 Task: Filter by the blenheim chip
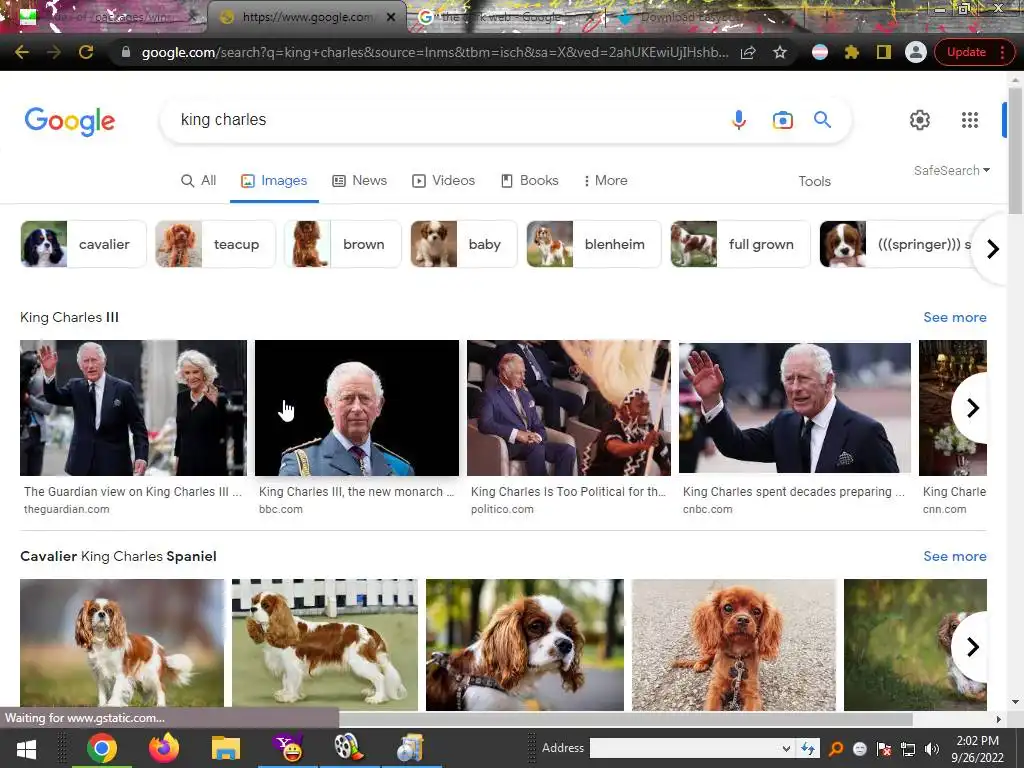[594, 244]
